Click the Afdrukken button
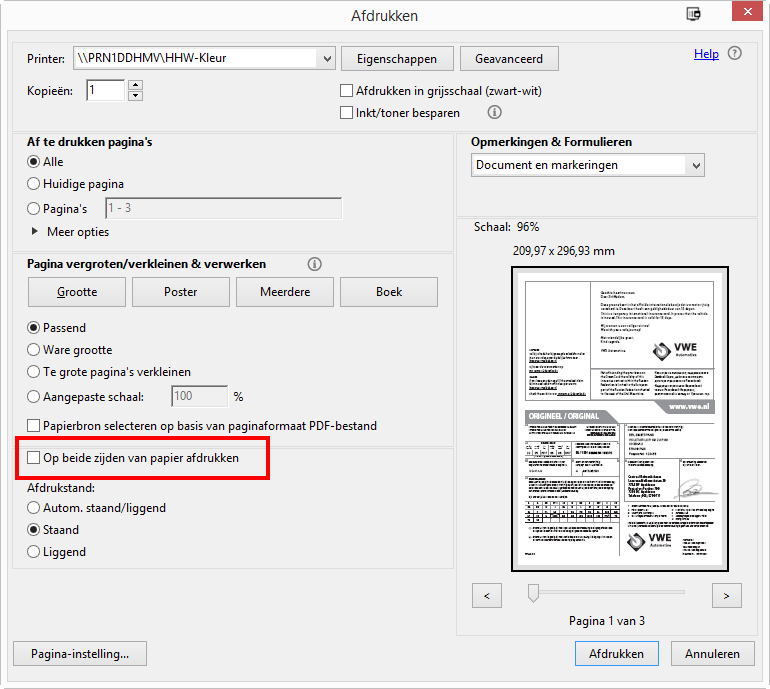Viewport: 770px width, 689px height. [616, 654]
